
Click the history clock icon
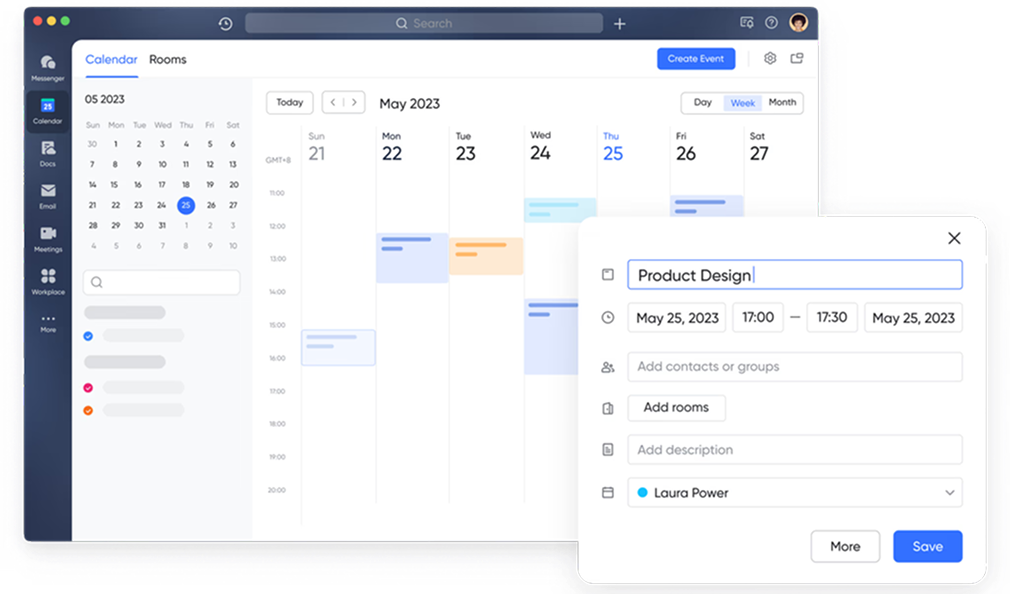225,24
